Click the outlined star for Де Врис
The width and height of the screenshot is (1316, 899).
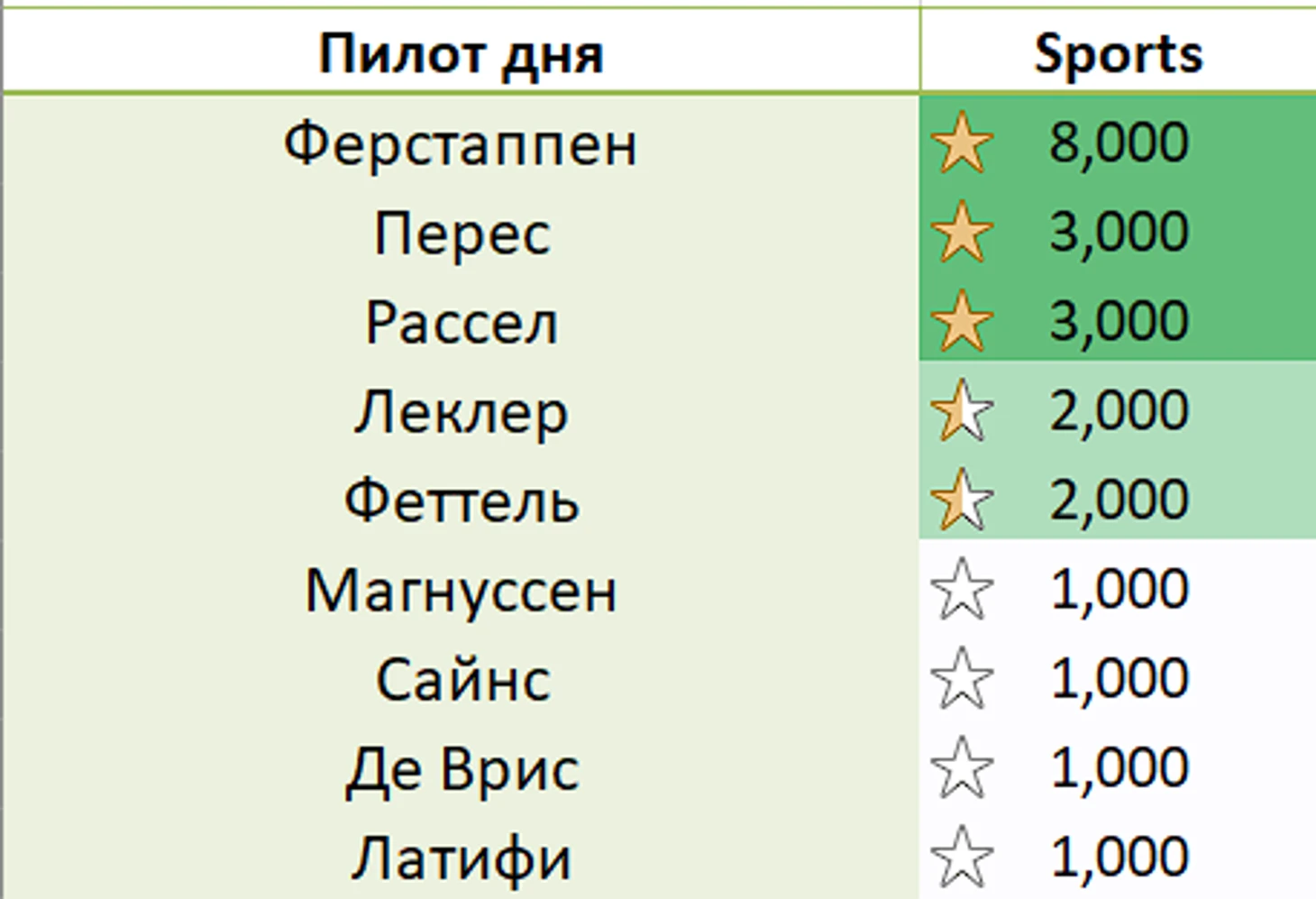(962, 767)
